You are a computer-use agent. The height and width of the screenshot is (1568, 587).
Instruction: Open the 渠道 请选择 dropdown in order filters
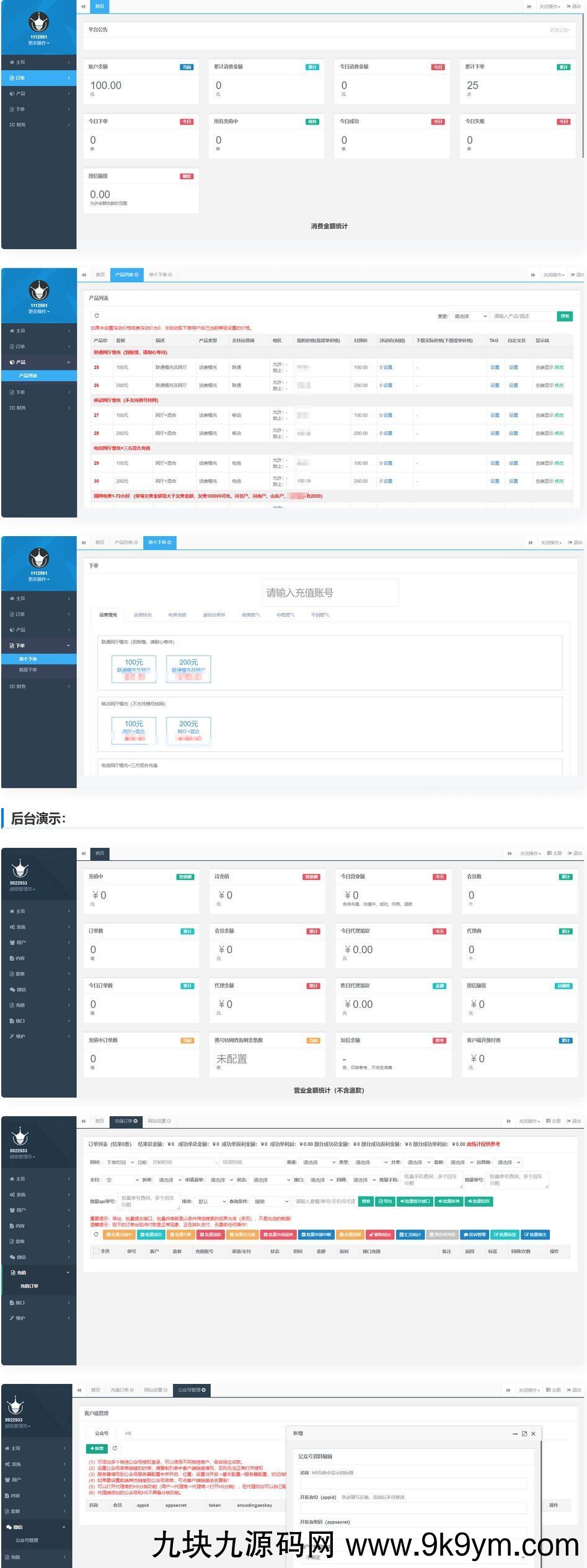click(319, 1162)
